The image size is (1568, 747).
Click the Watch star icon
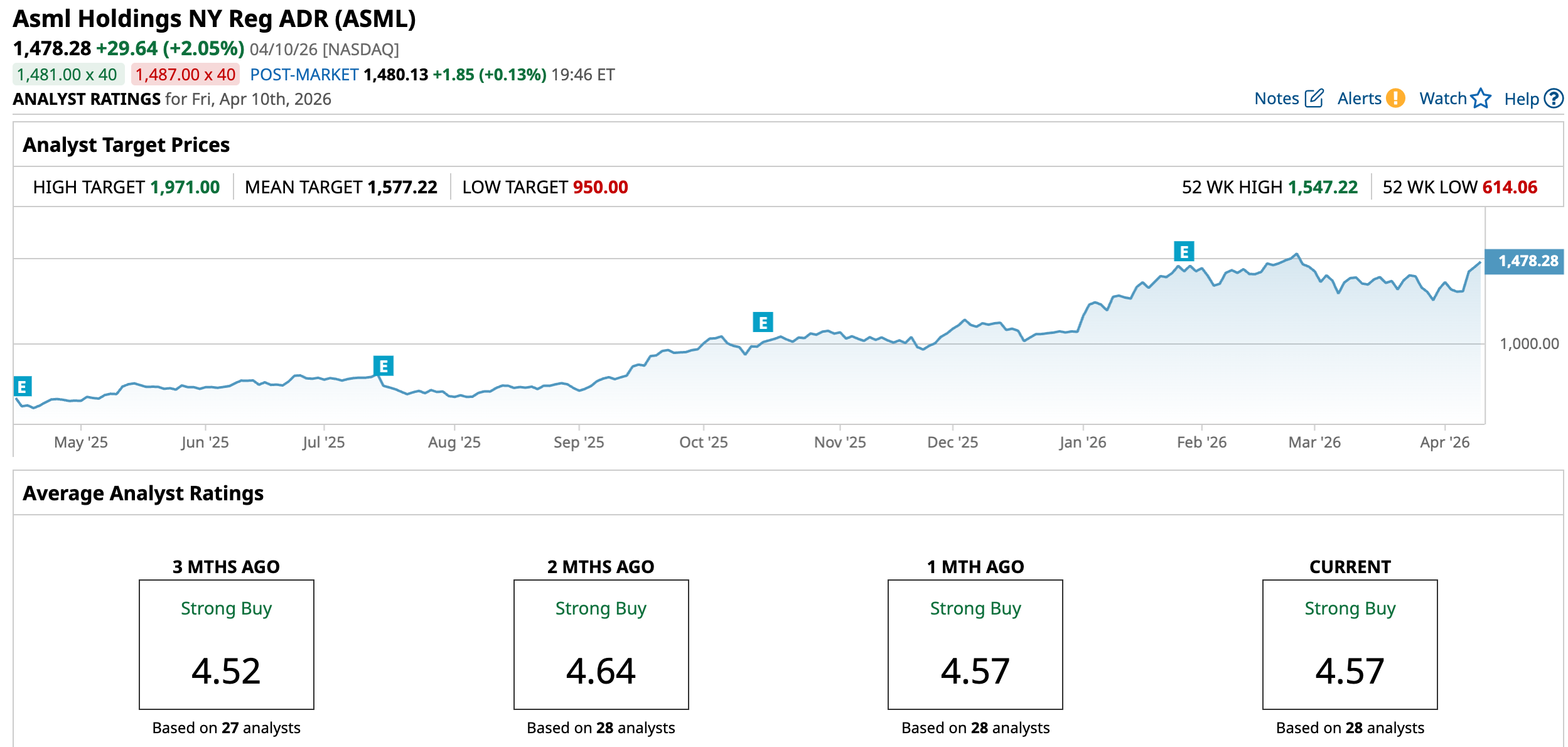1481,99
